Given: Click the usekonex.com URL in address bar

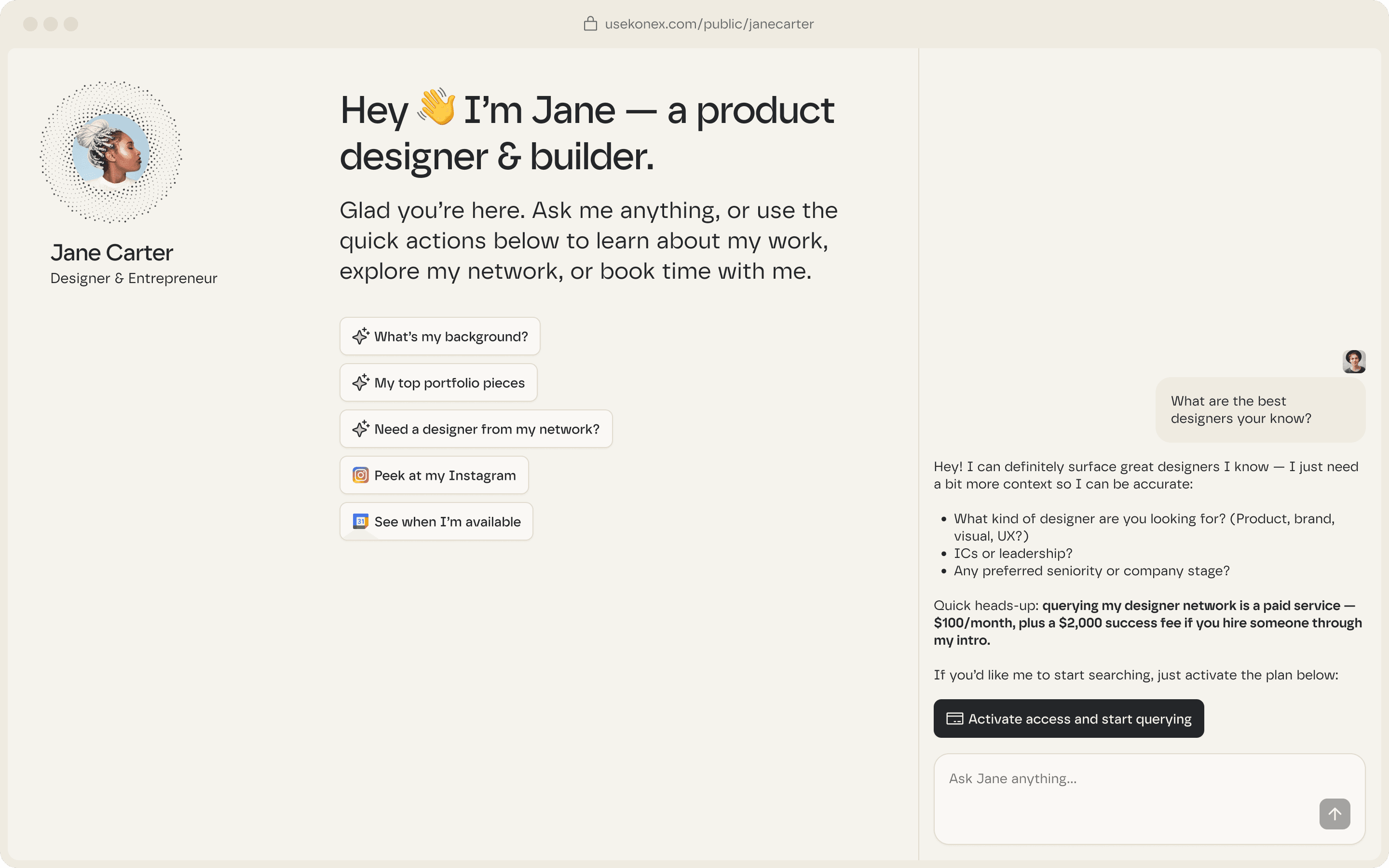Looking at the screenshot, I should pos(709,24).
